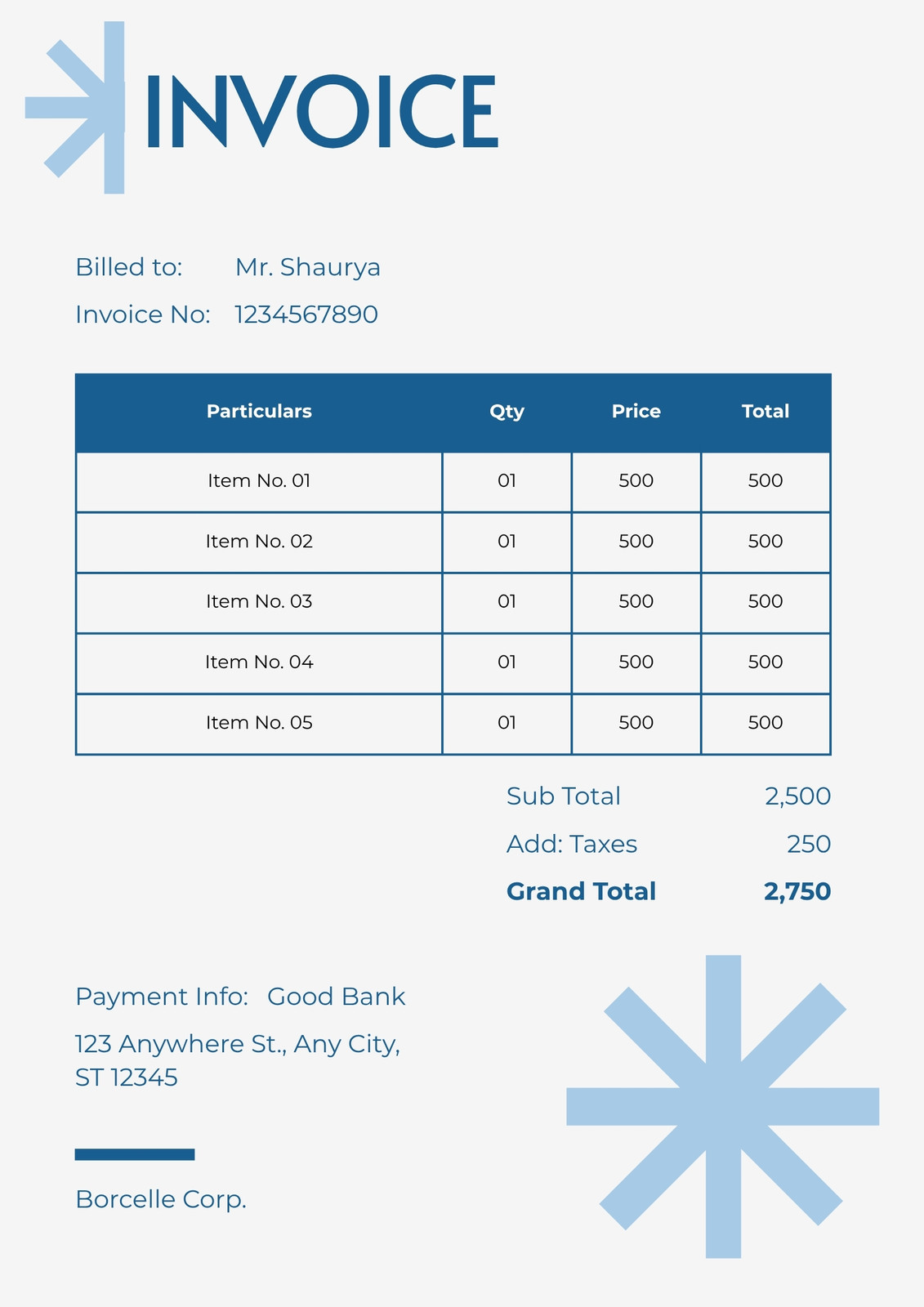Click the quantity cell for Item No. 02
This screenshot has width=924, height=1307.
pyautogui.click(x=507, y=542)
